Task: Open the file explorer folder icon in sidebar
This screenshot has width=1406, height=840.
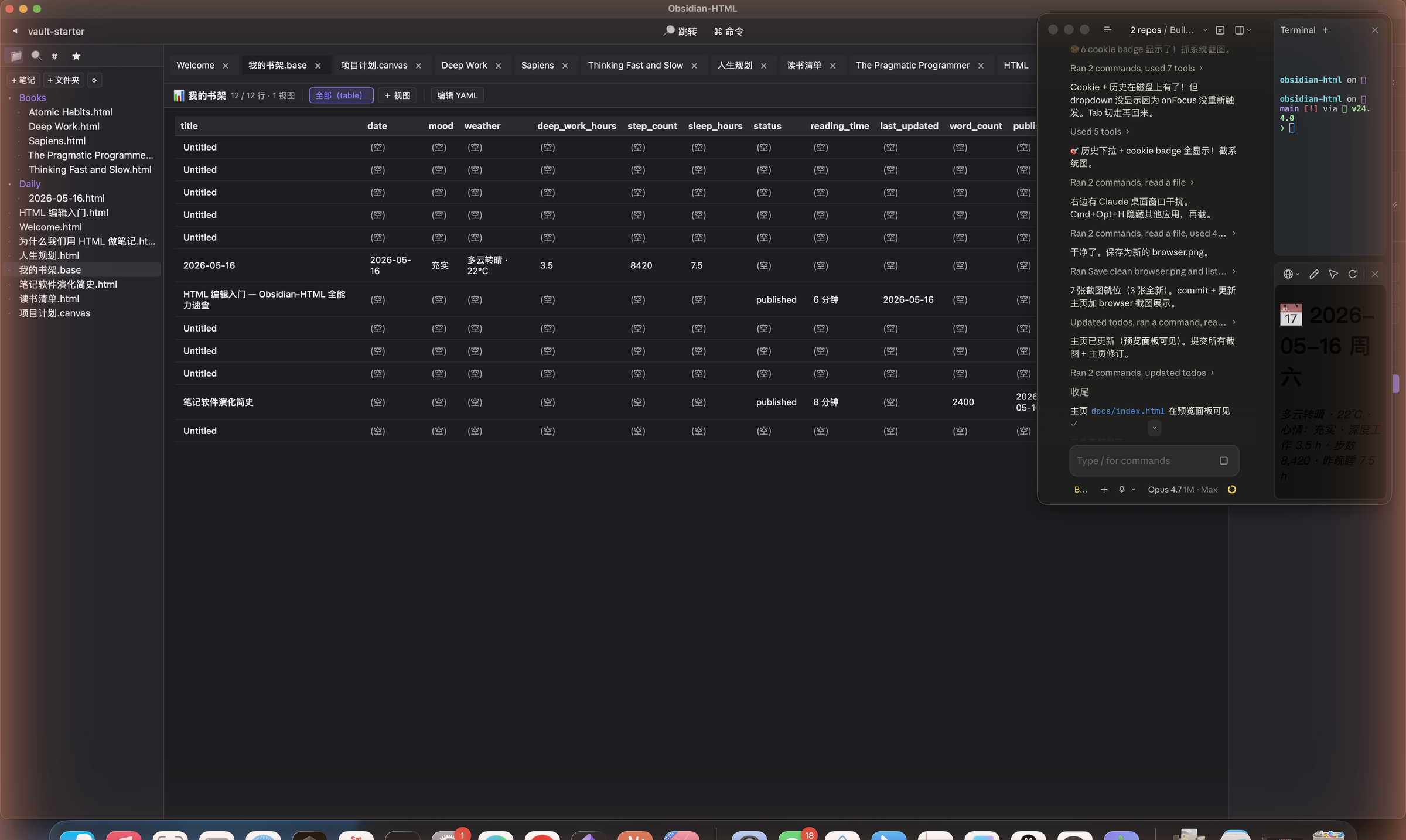Action: 16,56
